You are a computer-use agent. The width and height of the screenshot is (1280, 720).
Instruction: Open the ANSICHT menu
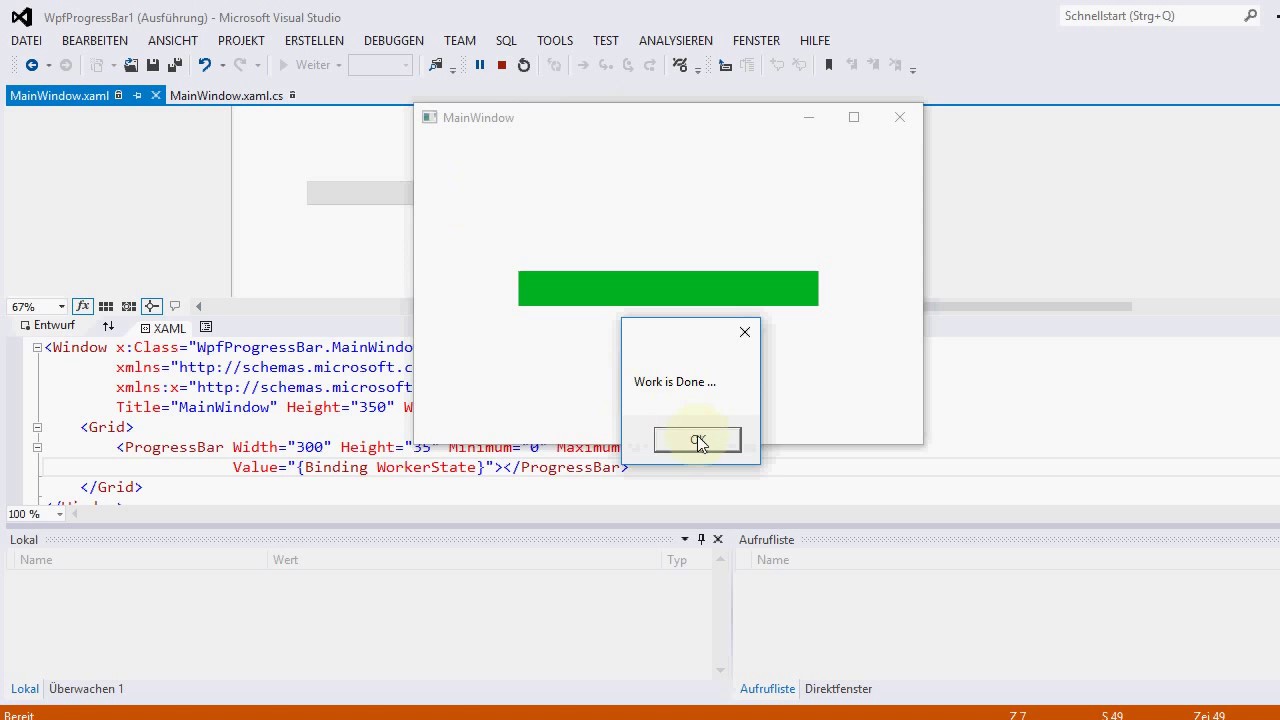click(x=173, y=41)
